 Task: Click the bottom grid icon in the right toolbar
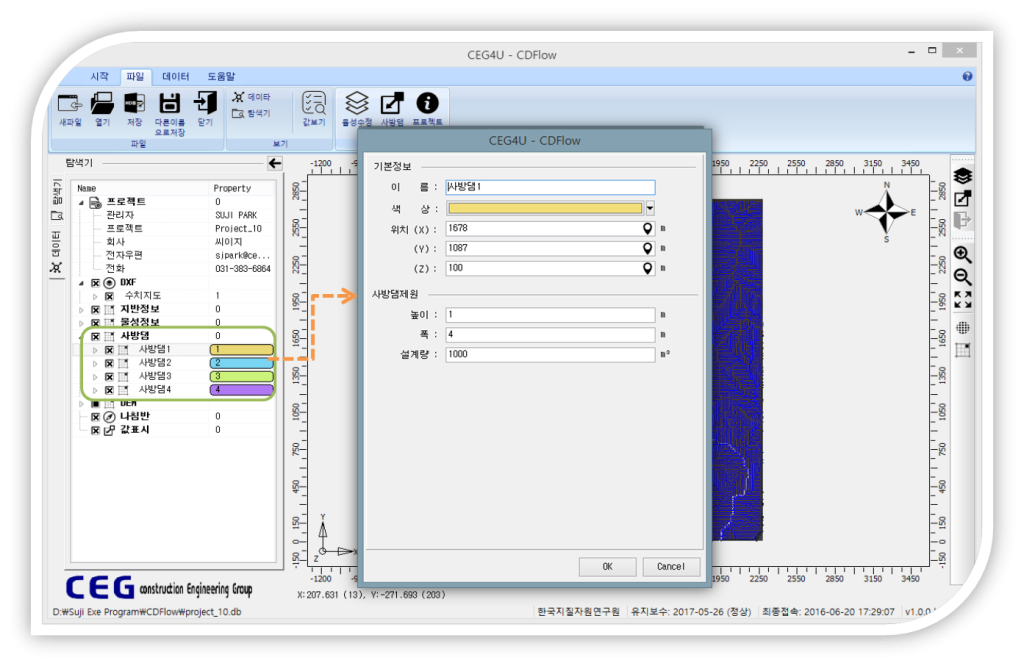pos(963,350)
